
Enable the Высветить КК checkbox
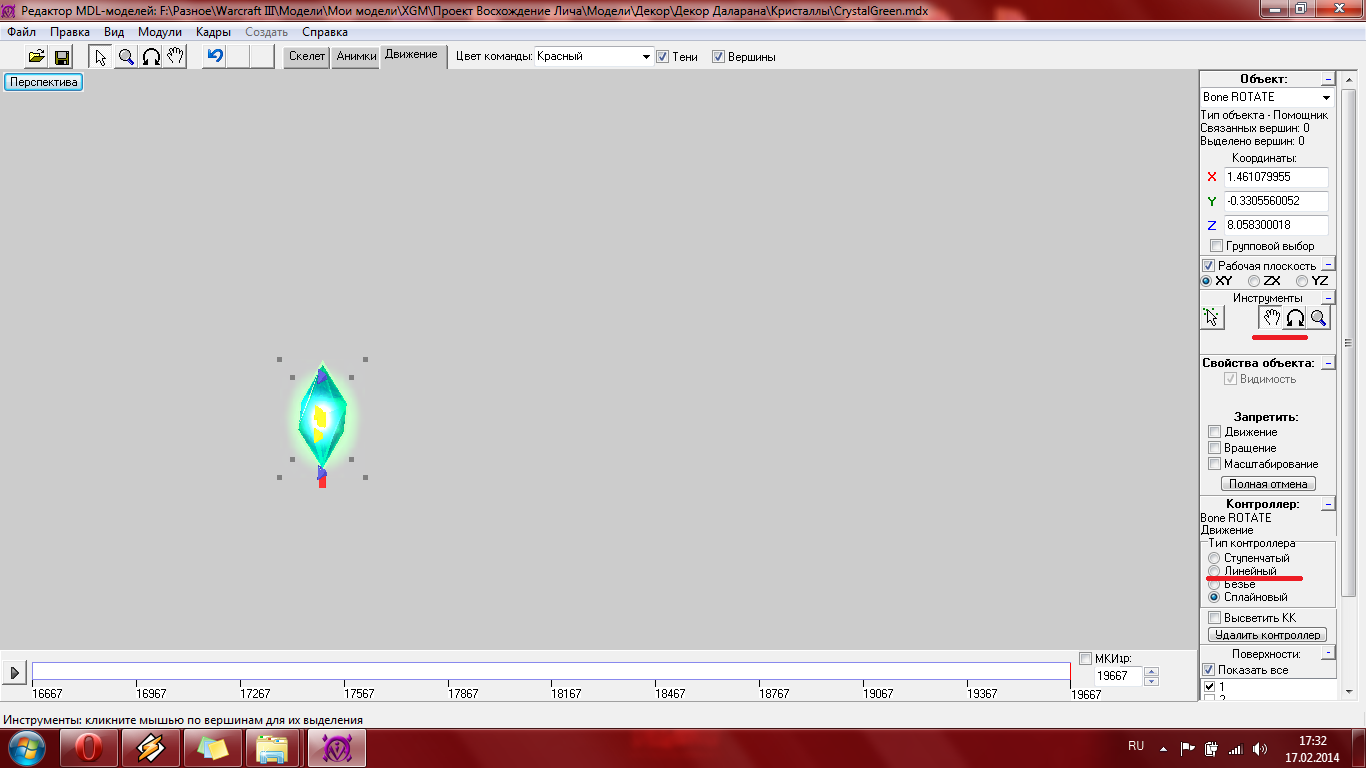[x=1215, y=618]
